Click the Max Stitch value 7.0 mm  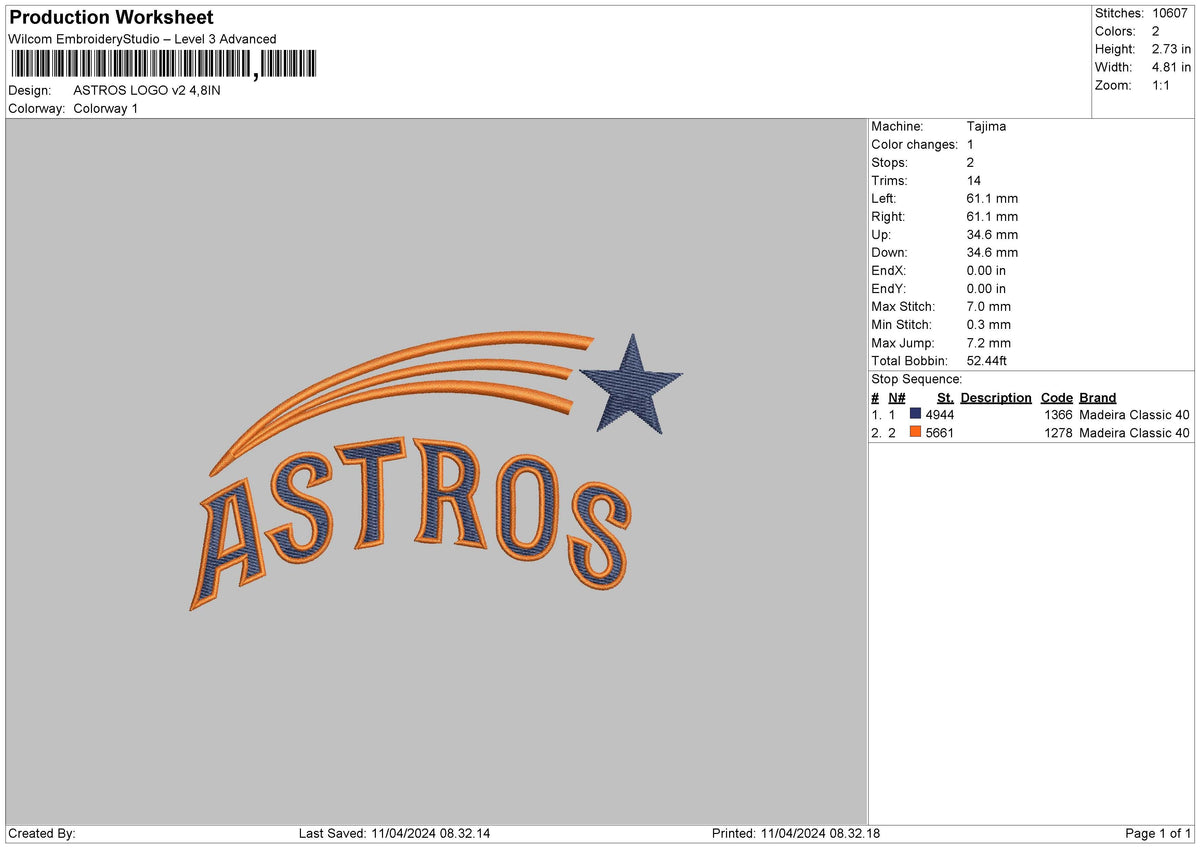pyautogui.click(x=988, y=306)
